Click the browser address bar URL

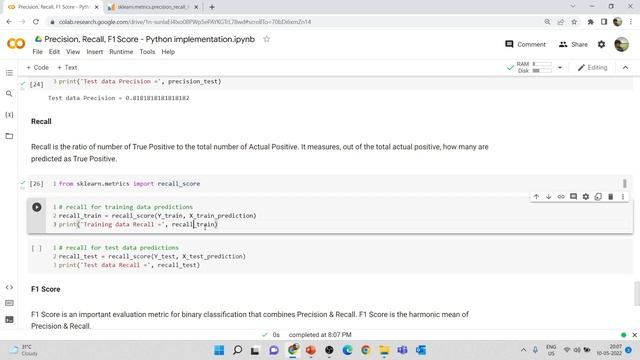(x=184, y=22)
